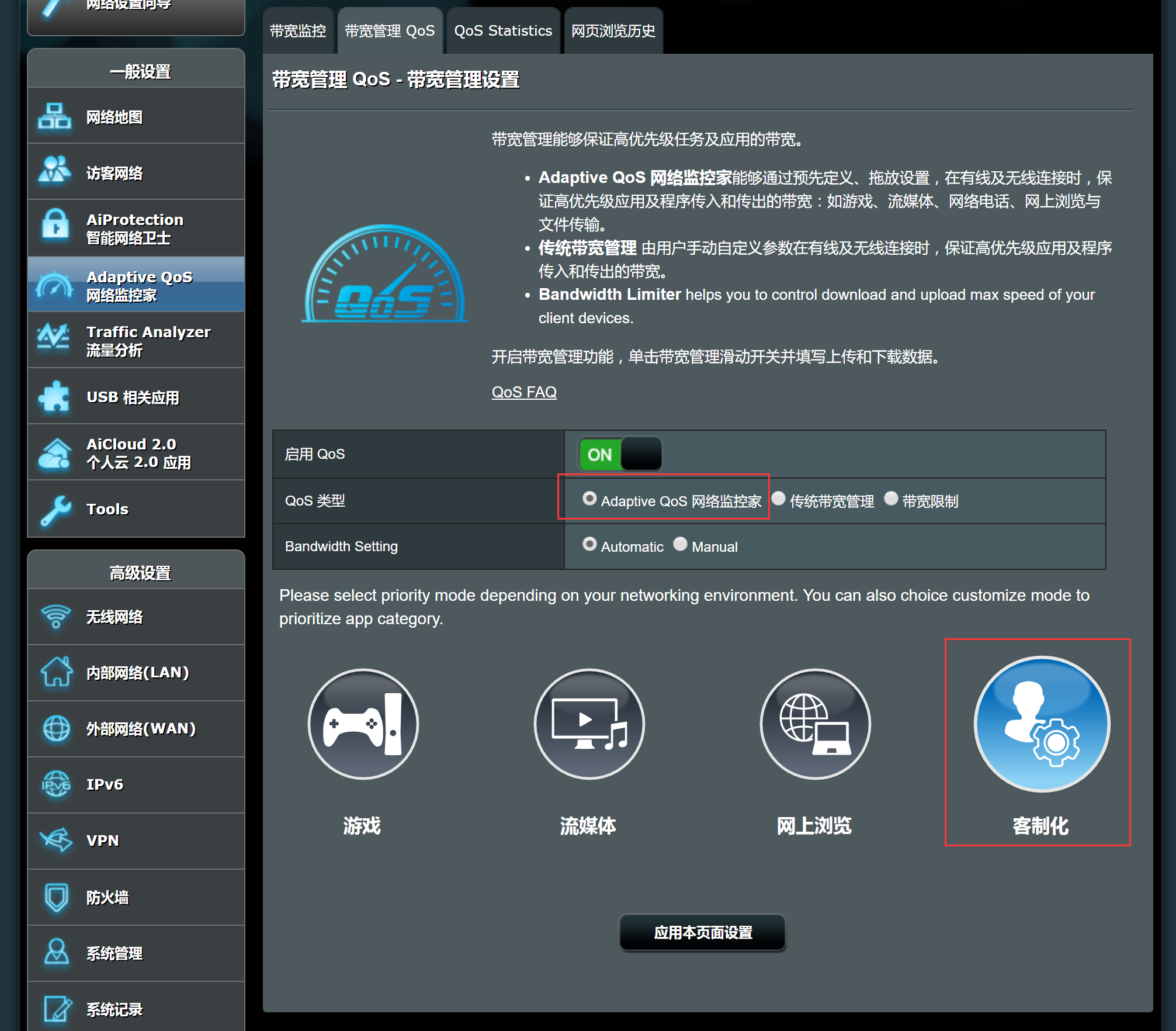The image size is (1176, 1031).
Task: Open the QoS FAQ link
Action: point(524,392)
